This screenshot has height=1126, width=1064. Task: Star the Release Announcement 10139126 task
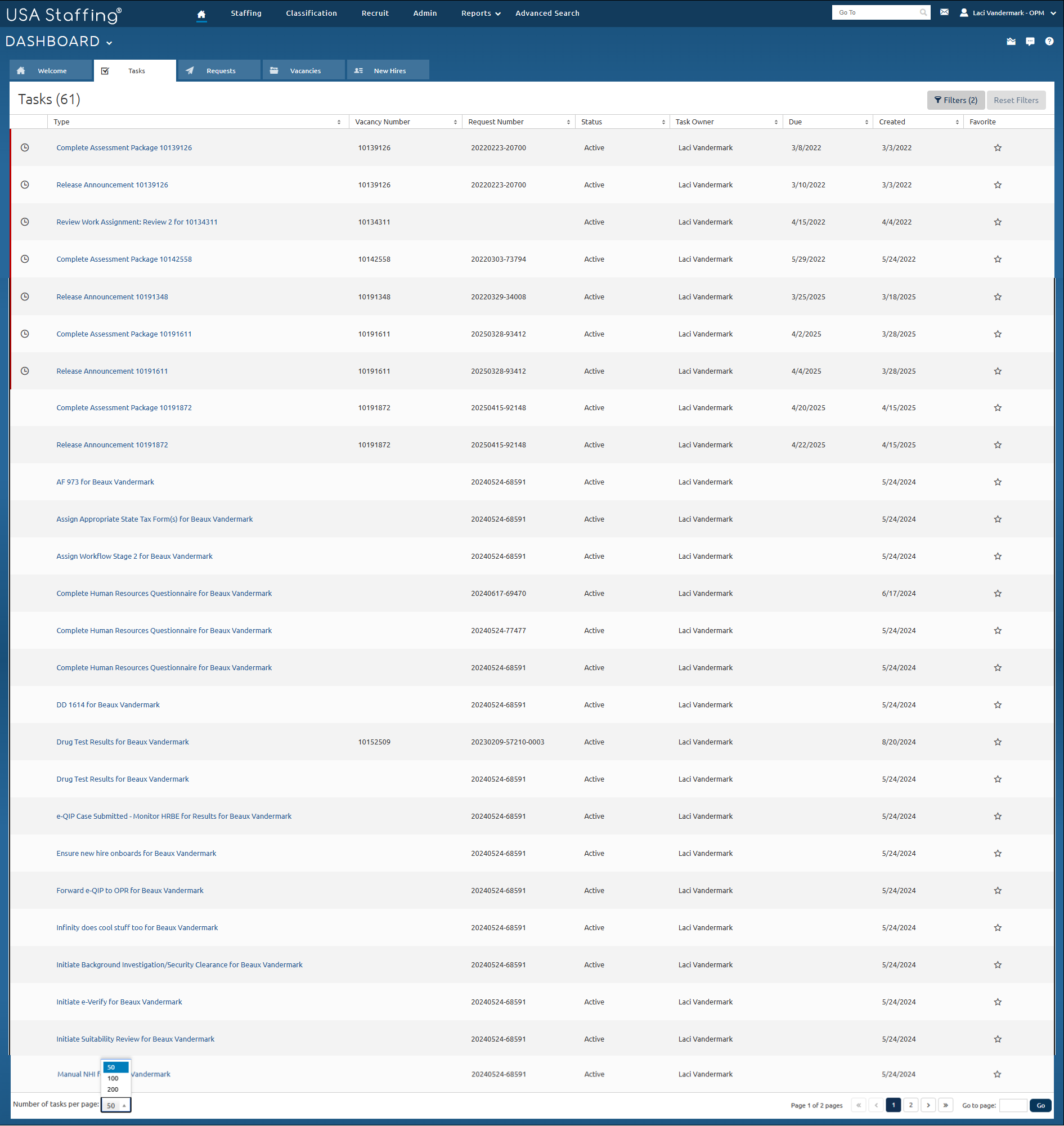tap(998, 185)
